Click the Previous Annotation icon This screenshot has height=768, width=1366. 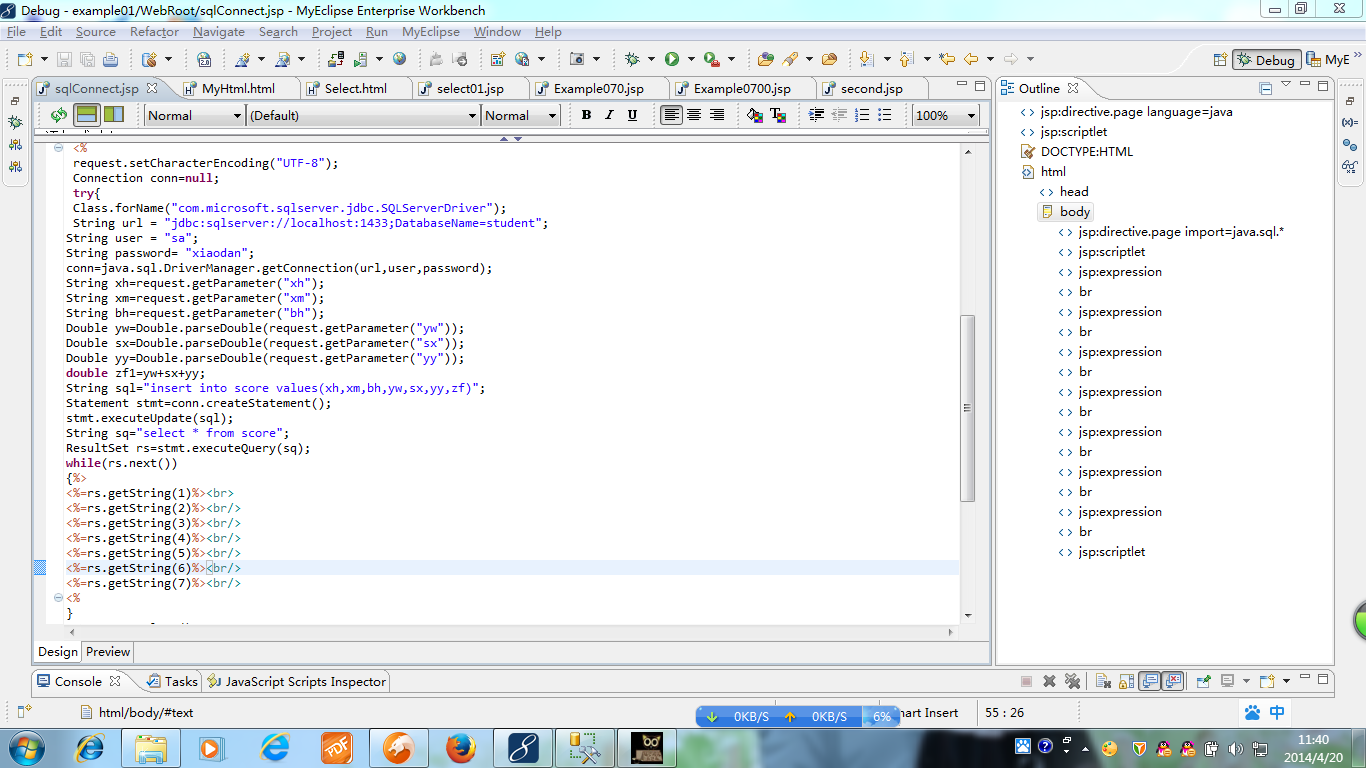point(906,59)
